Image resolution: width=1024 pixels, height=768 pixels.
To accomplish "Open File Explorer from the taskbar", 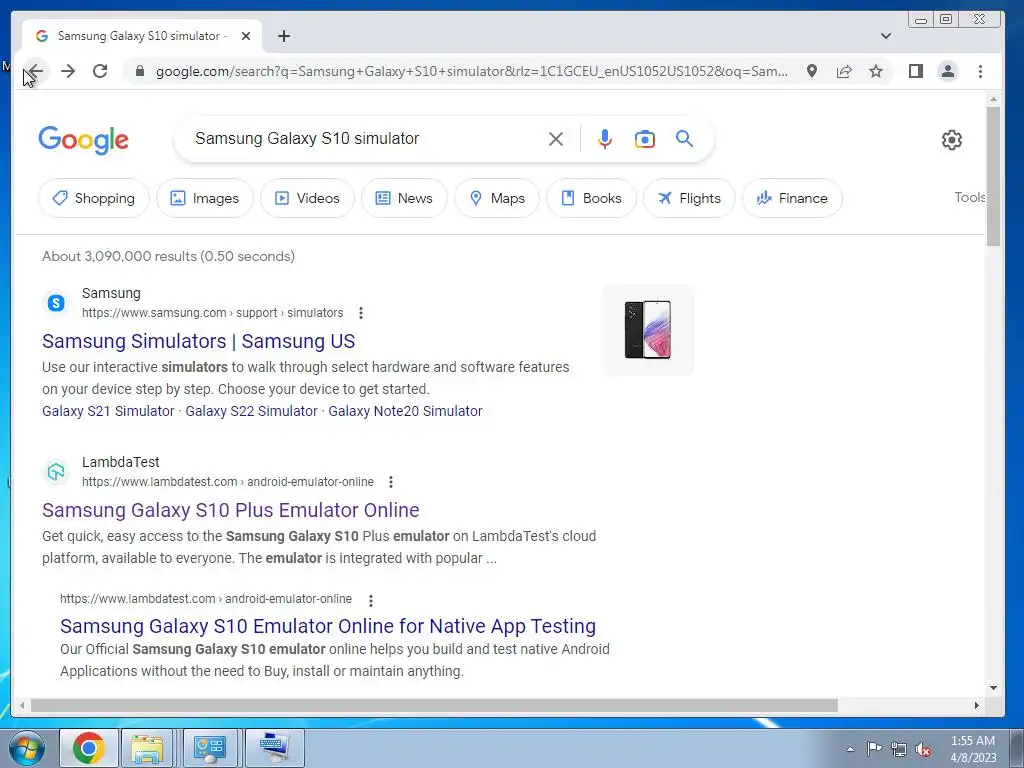I will coord(148,748).
